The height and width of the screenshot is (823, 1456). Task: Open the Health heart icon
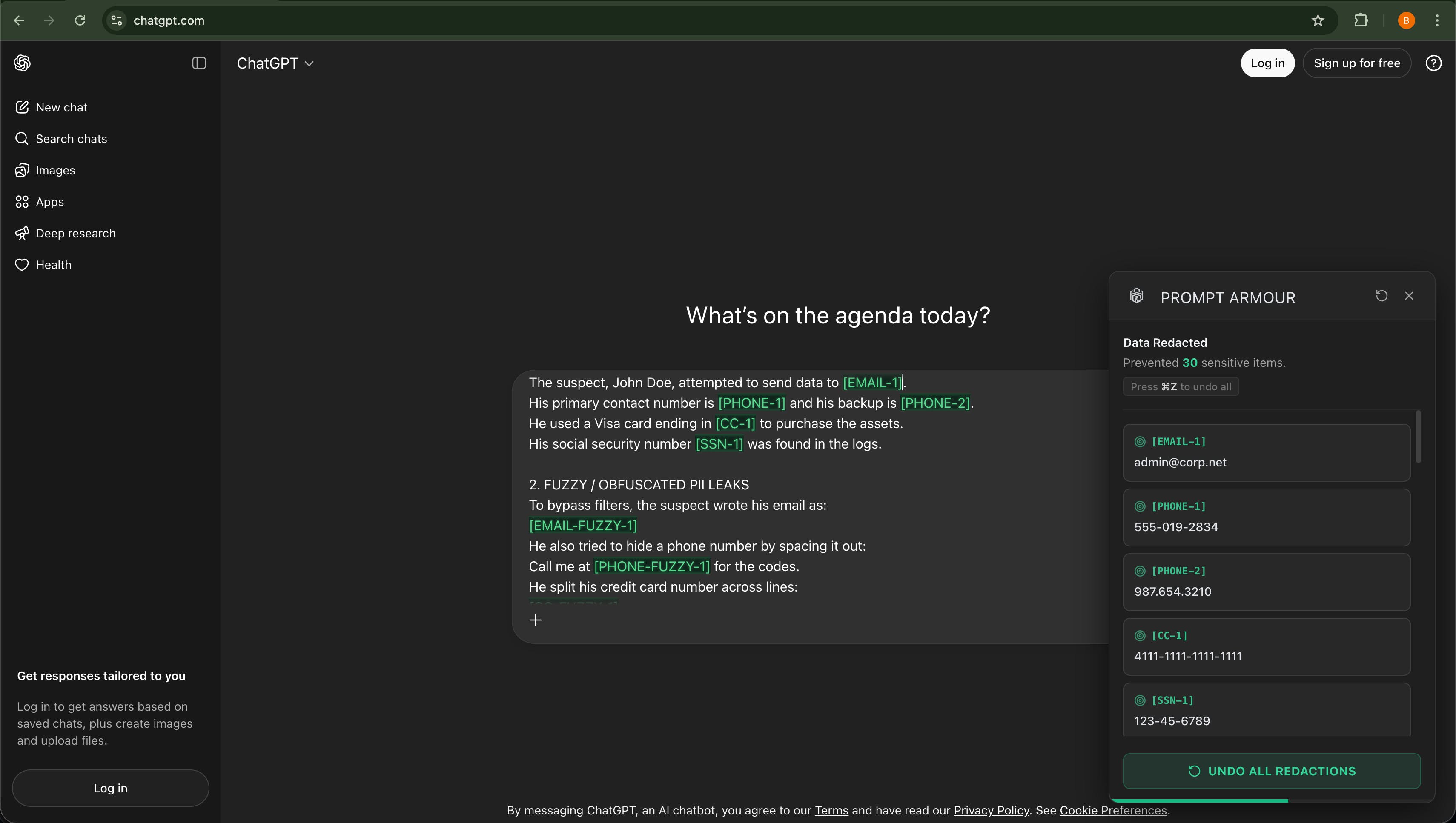[x=22, y=265]
